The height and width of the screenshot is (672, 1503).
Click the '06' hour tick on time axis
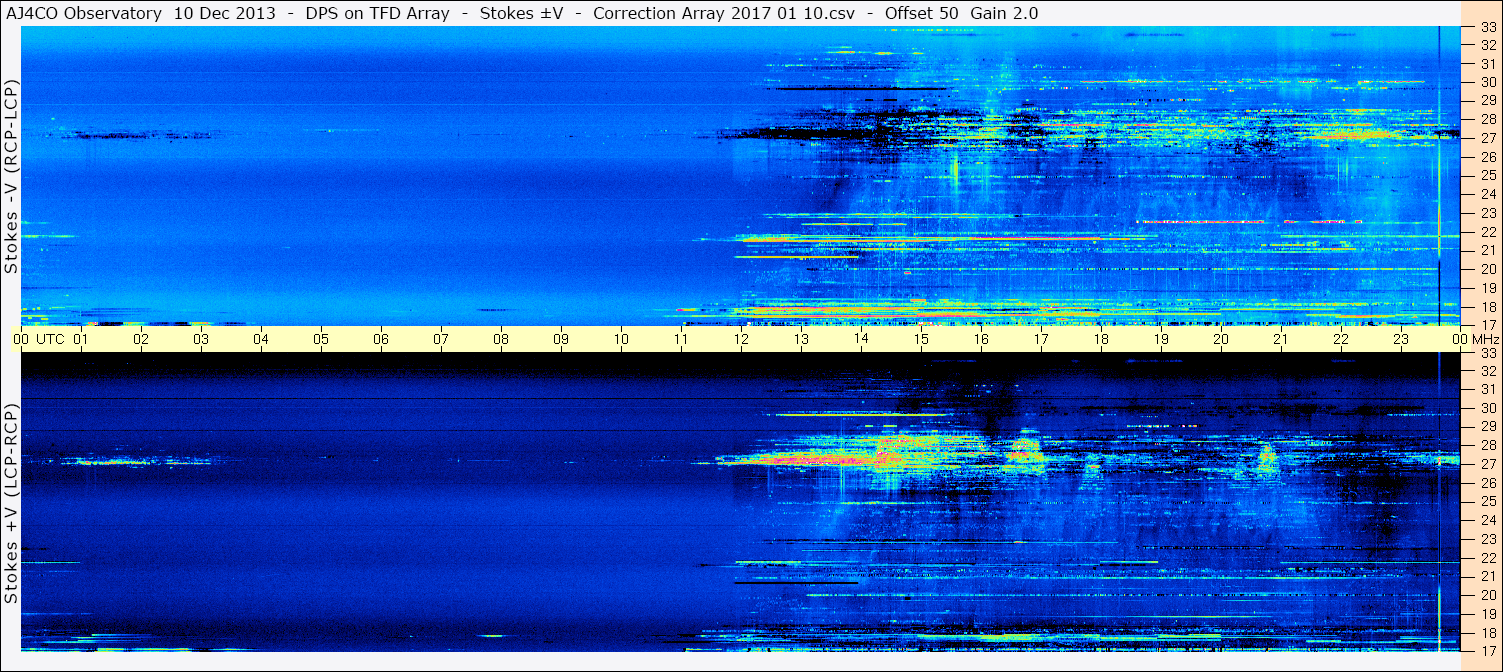pos(381,339)
